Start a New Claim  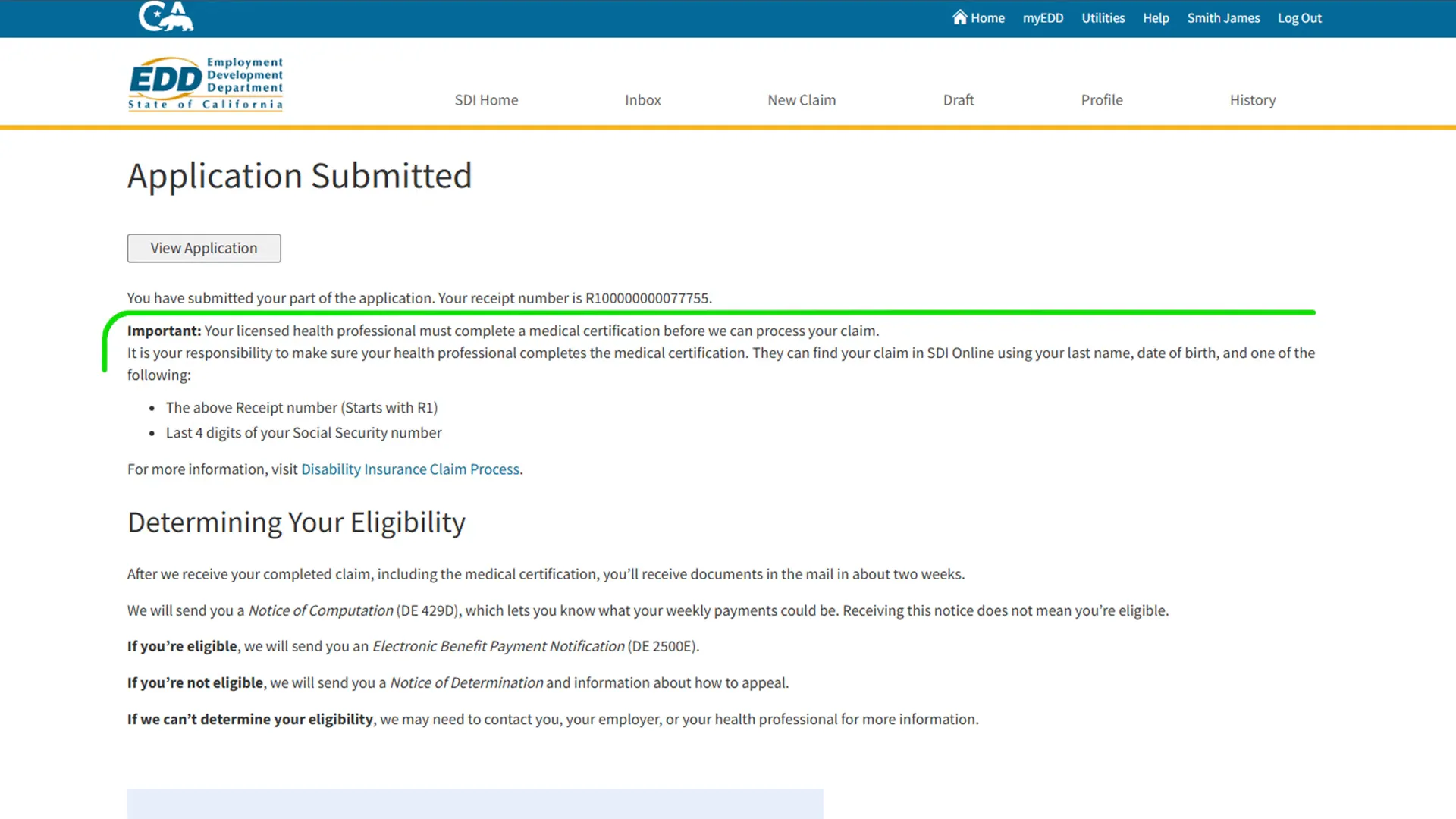(802, 100)
